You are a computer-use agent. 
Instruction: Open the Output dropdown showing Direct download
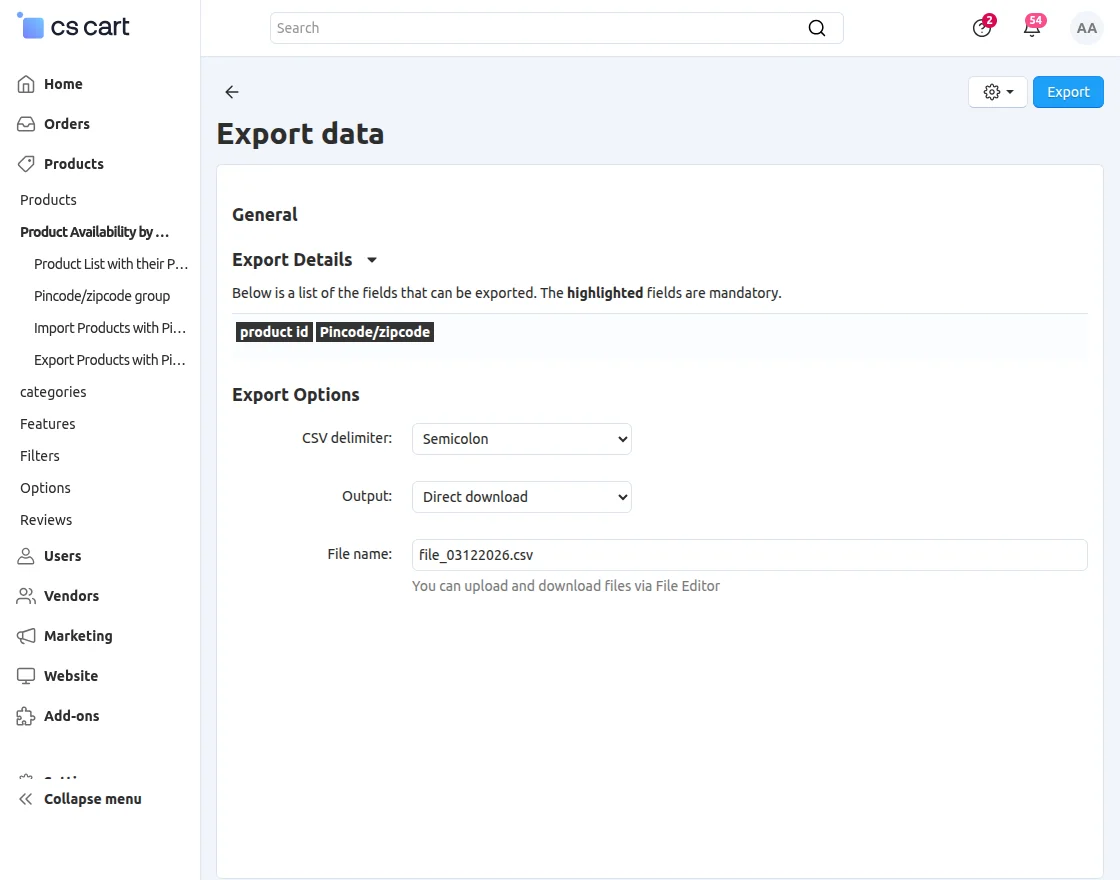(x=521, y=497)
